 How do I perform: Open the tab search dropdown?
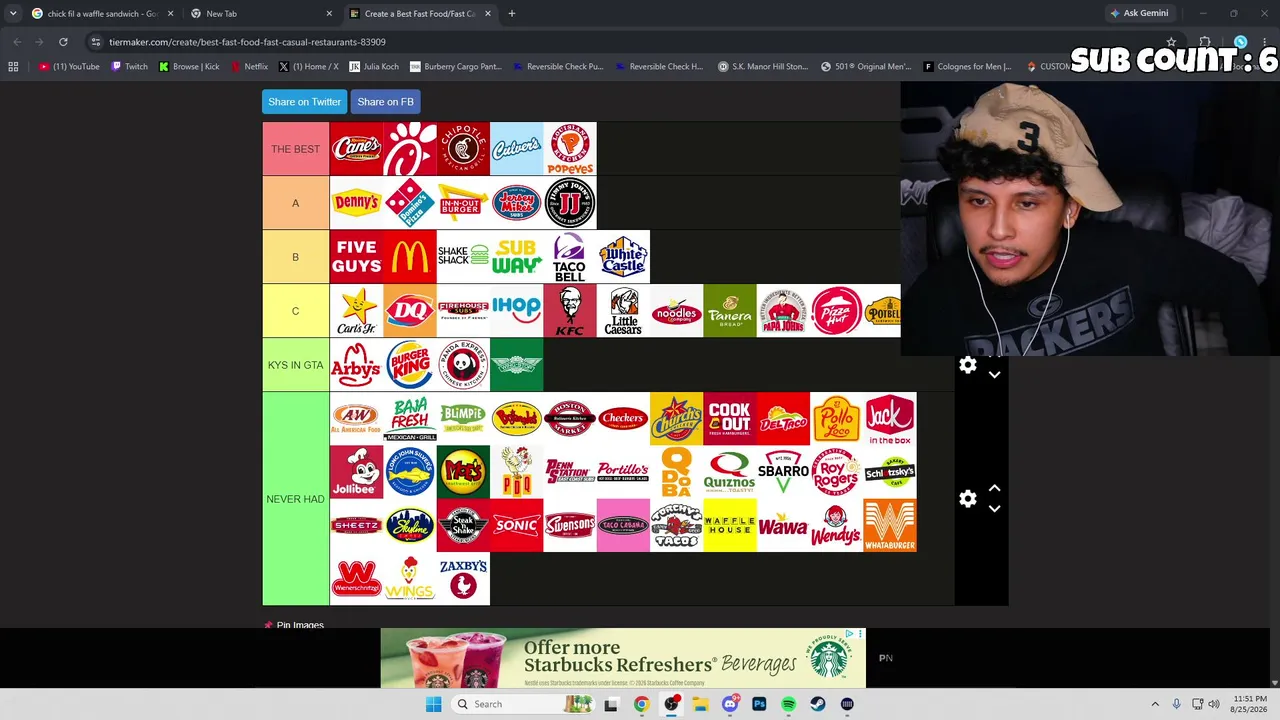(x=13, y=14)
